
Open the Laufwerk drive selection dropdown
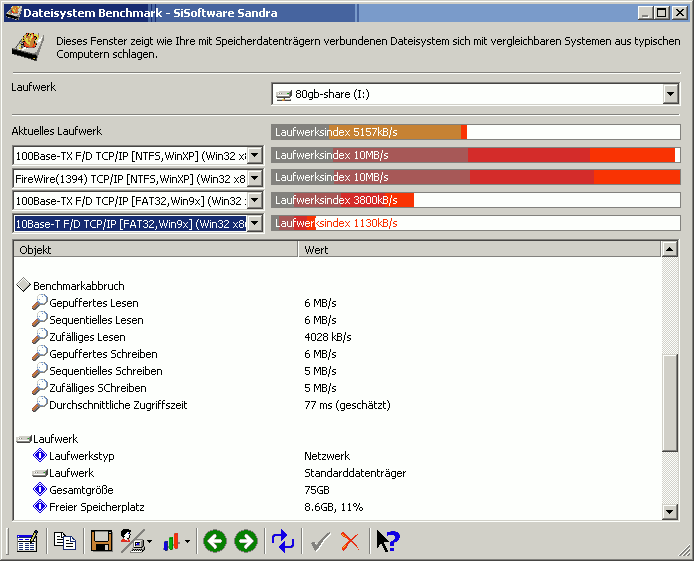pos(671,94)
